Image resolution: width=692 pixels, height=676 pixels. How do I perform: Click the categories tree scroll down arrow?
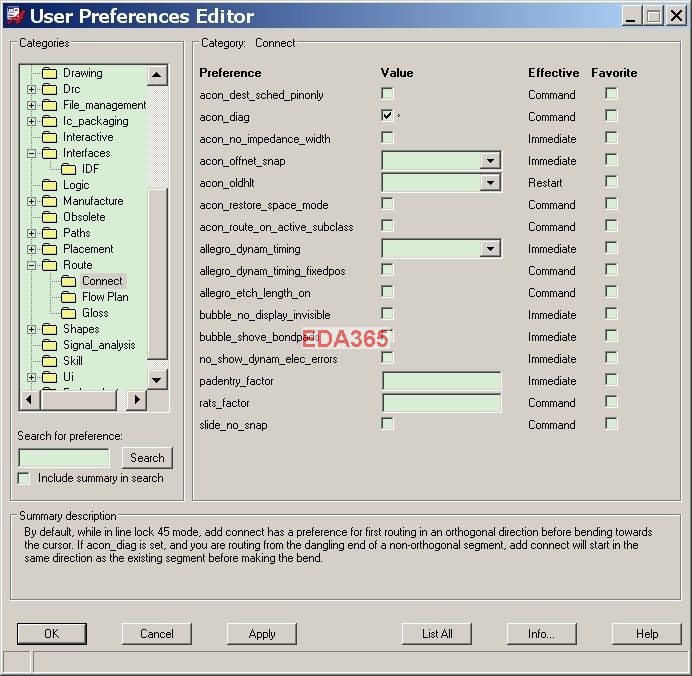tap(157, 379)
